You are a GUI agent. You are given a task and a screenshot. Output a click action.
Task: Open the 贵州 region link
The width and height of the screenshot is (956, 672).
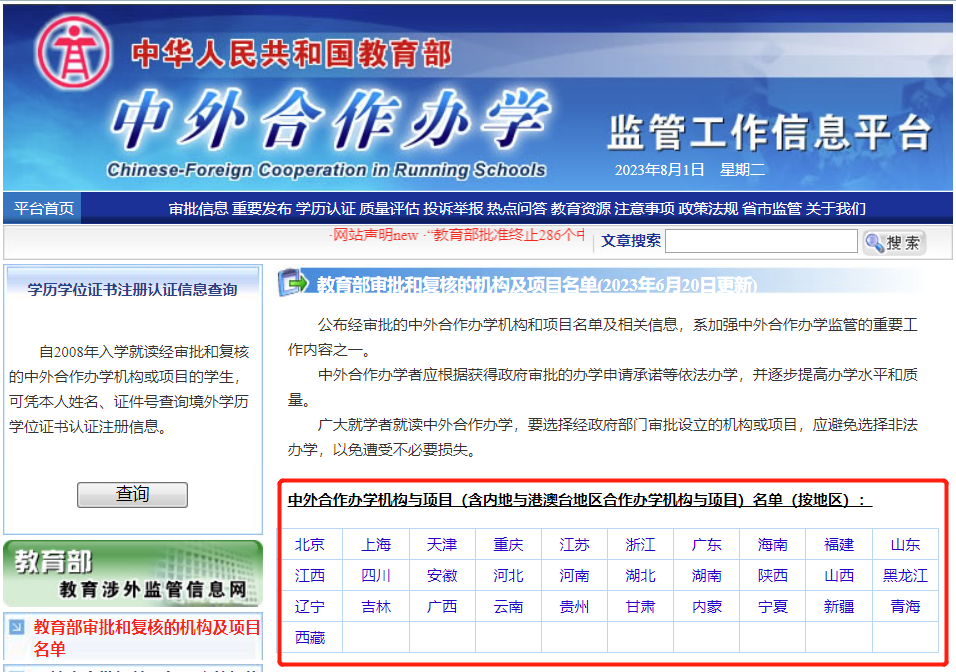[574, 607]
